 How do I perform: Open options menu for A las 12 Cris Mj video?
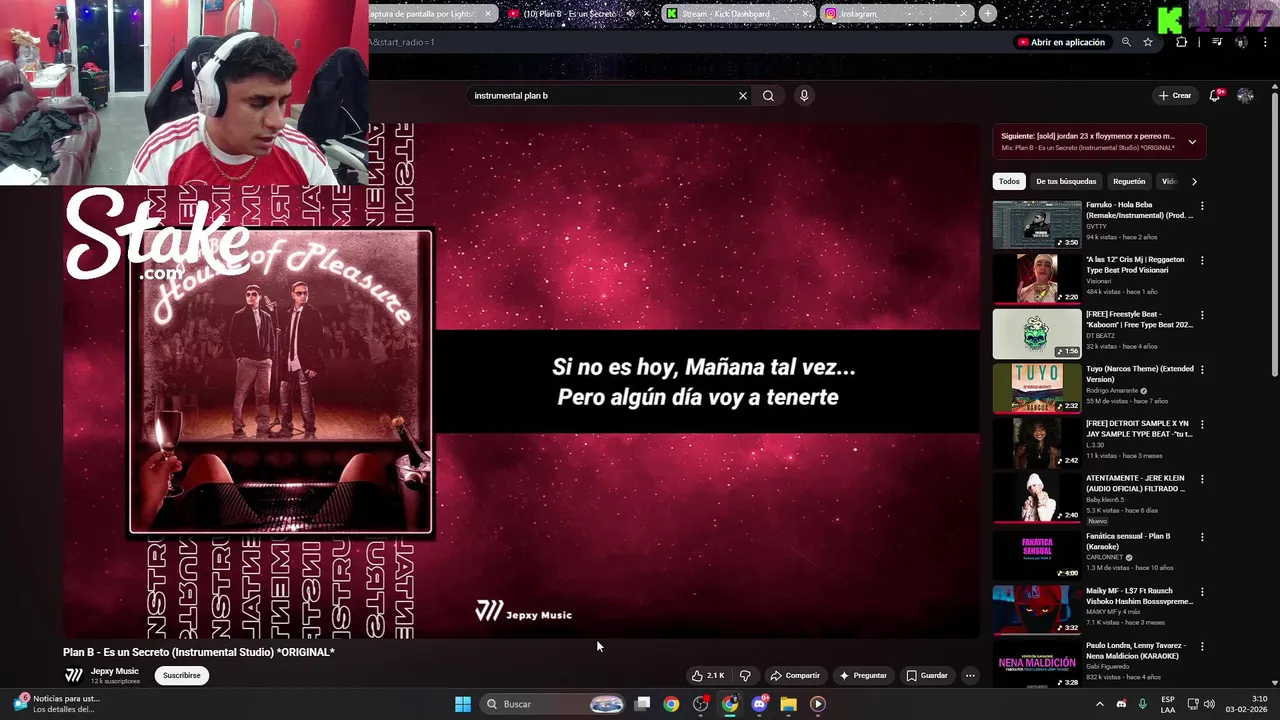tap(1202, 260)
